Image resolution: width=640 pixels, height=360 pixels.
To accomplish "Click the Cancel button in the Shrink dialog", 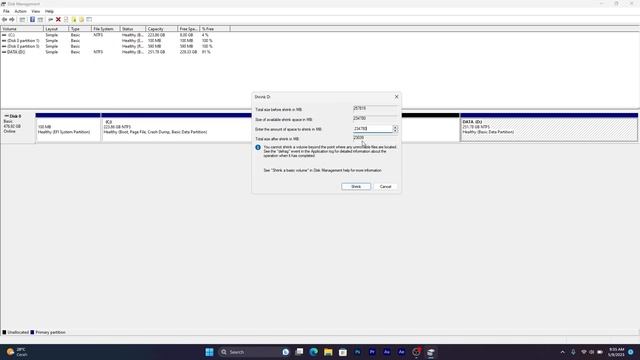I will 385,187.
